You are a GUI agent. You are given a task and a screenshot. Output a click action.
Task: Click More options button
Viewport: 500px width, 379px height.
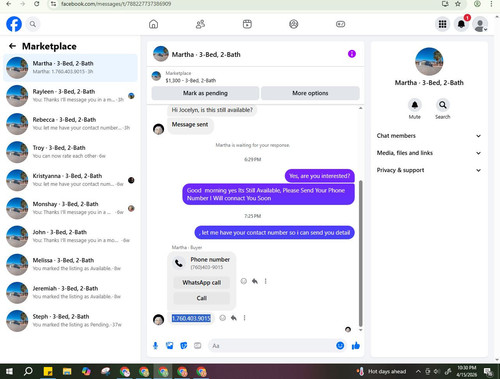(x=310, y=93)
